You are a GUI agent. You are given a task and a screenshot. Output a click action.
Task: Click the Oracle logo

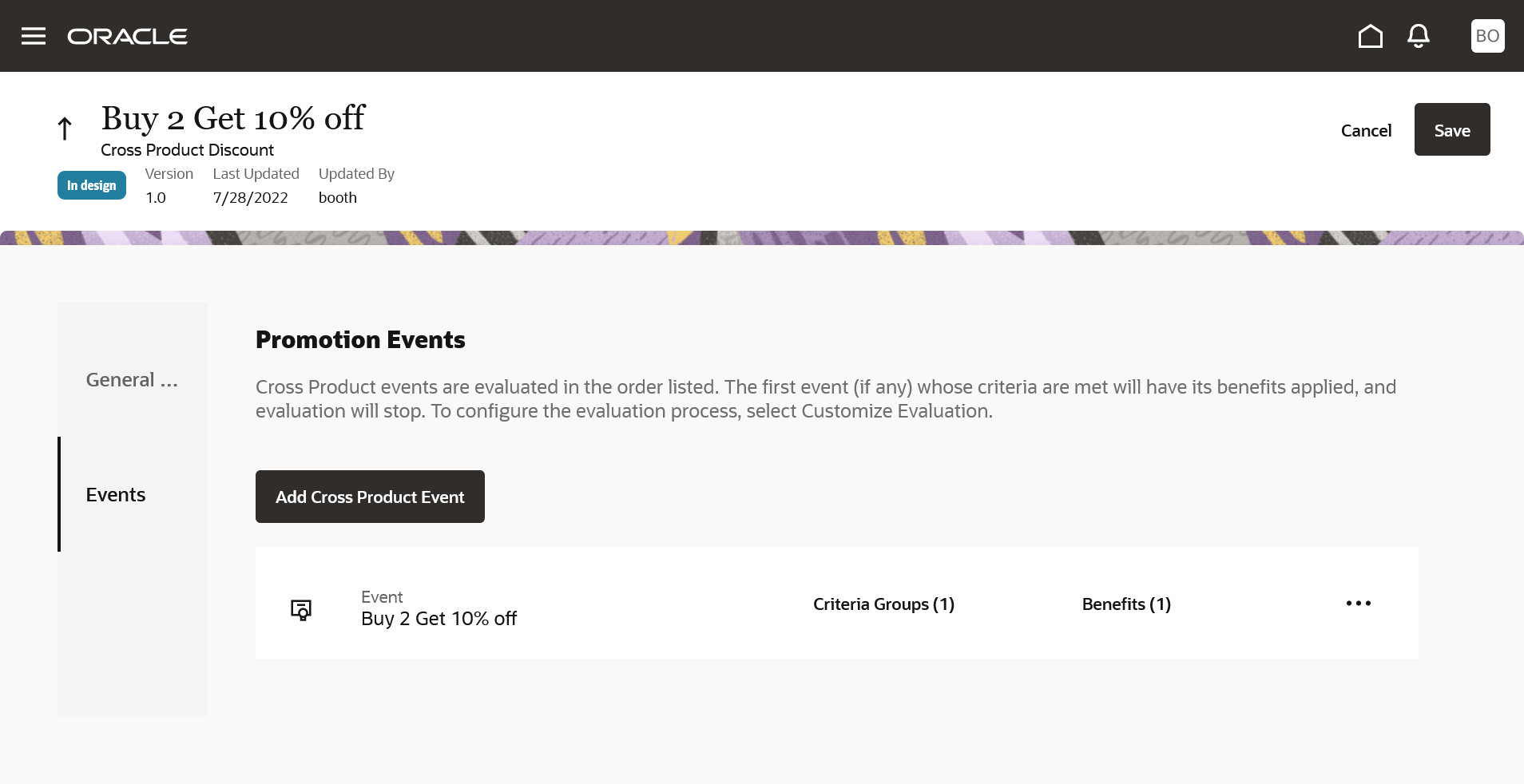coord(128,37)
